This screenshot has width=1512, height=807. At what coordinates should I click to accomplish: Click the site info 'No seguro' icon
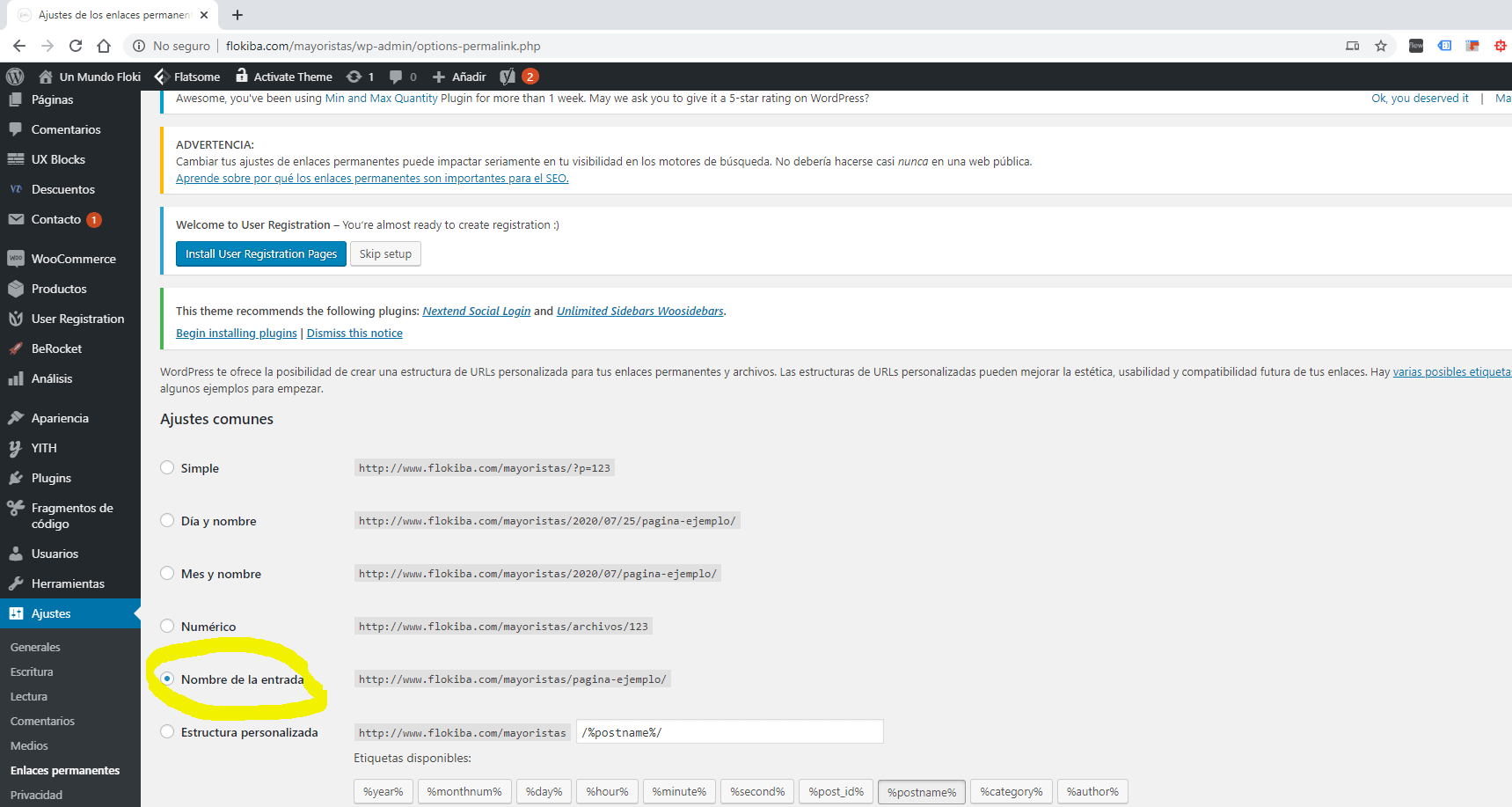coord(139,46)
